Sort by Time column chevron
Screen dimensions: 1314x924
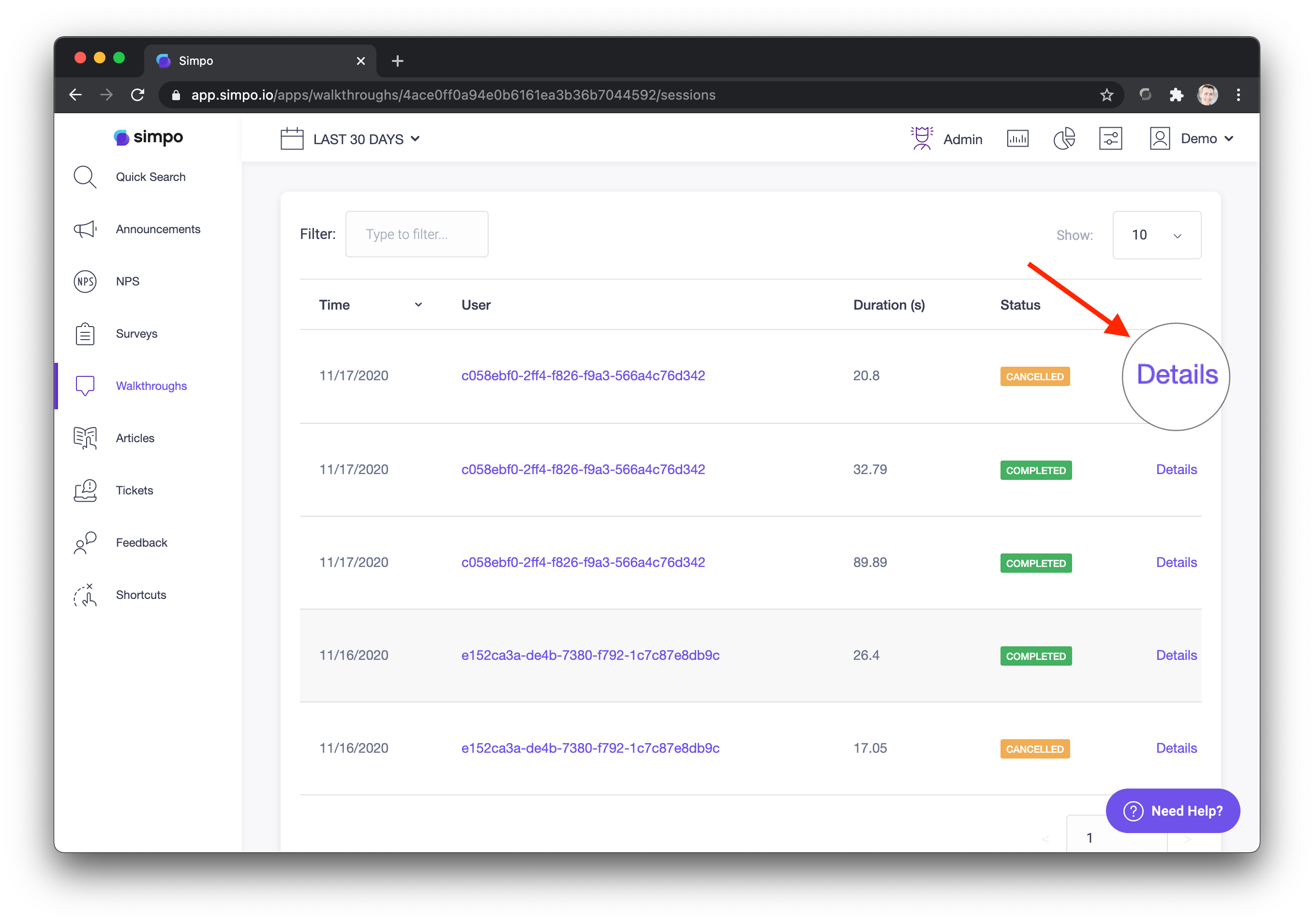point(418,305)
